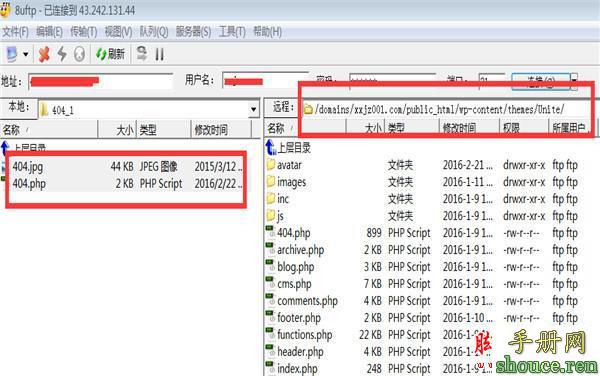
Task: Open the 队列(Q) menu
Action: tap(153, 32)
